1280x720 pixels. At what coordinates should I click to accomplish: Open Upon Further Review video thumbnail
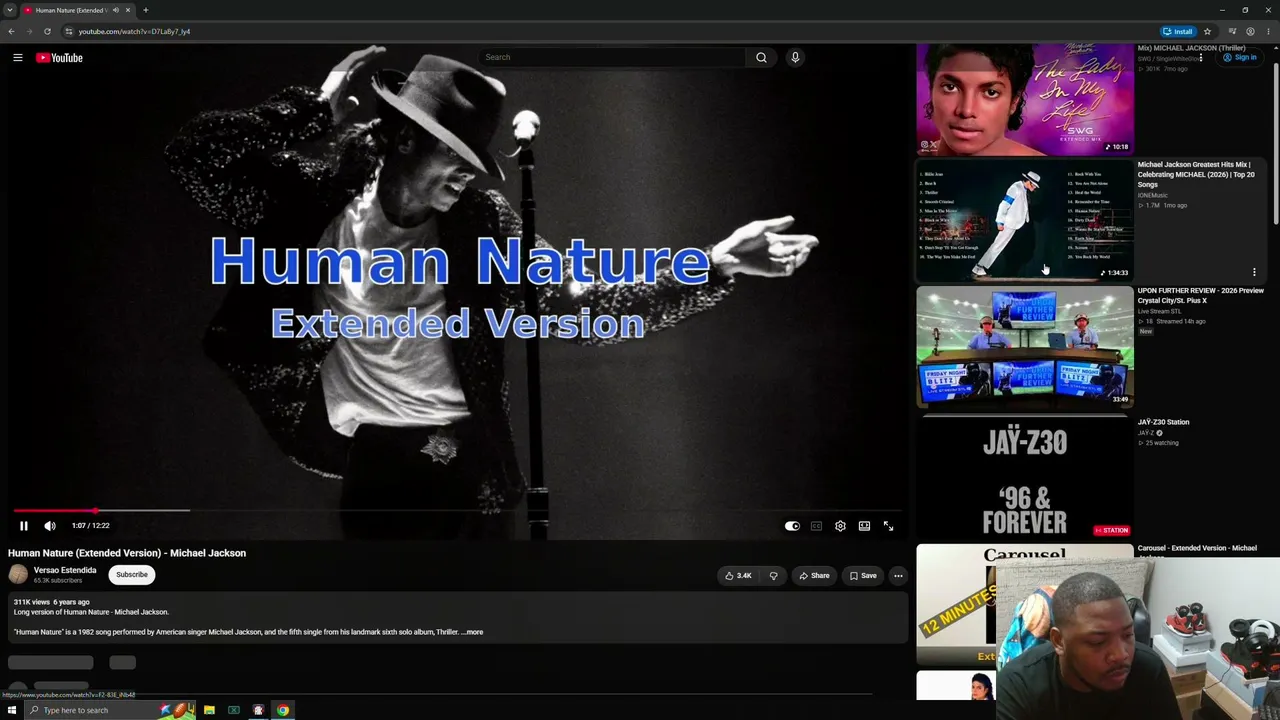point(1025,347)
